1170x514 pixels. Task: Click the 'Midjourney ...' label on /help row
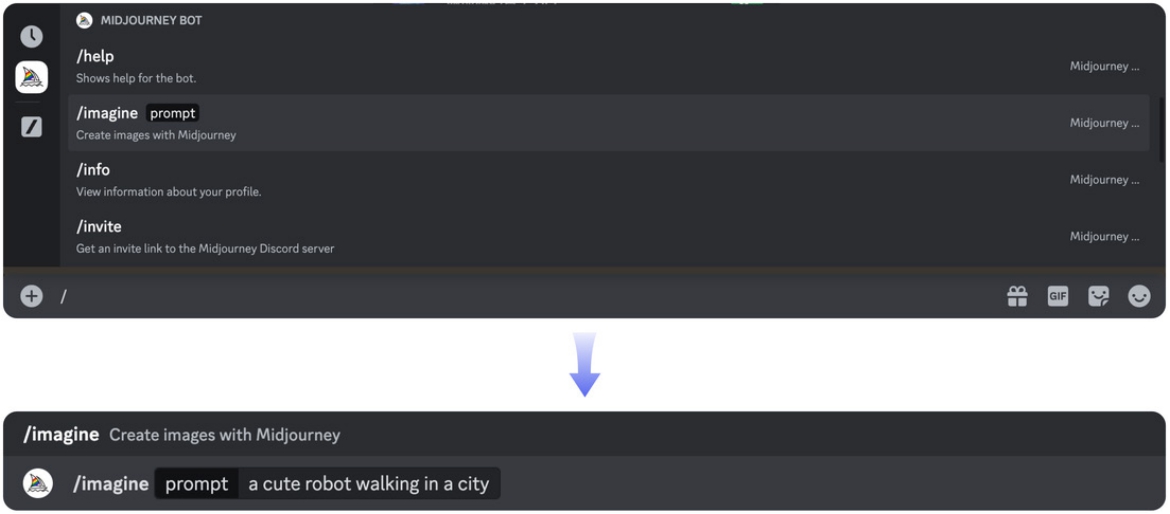click(1104, 66)
